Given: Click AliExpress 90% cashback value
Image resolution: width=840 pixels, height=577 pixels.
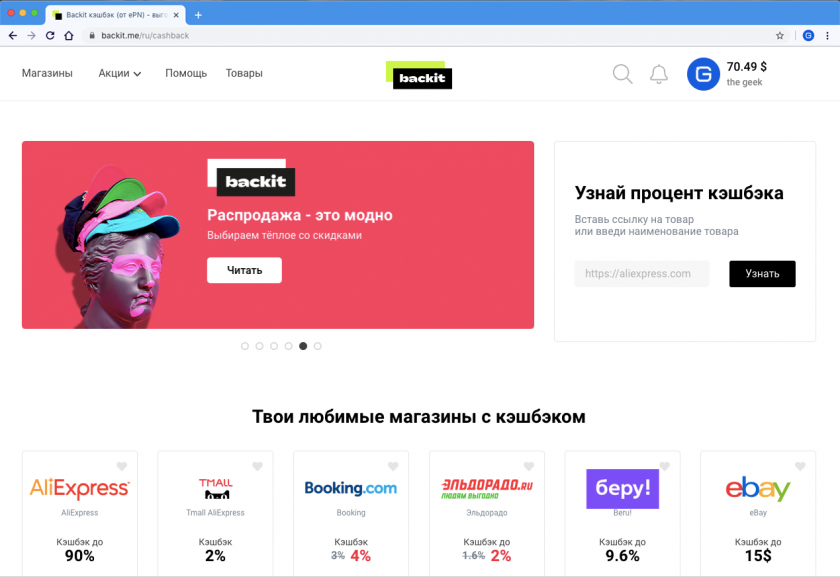Looking at the screenshot, I should (79, 556).
